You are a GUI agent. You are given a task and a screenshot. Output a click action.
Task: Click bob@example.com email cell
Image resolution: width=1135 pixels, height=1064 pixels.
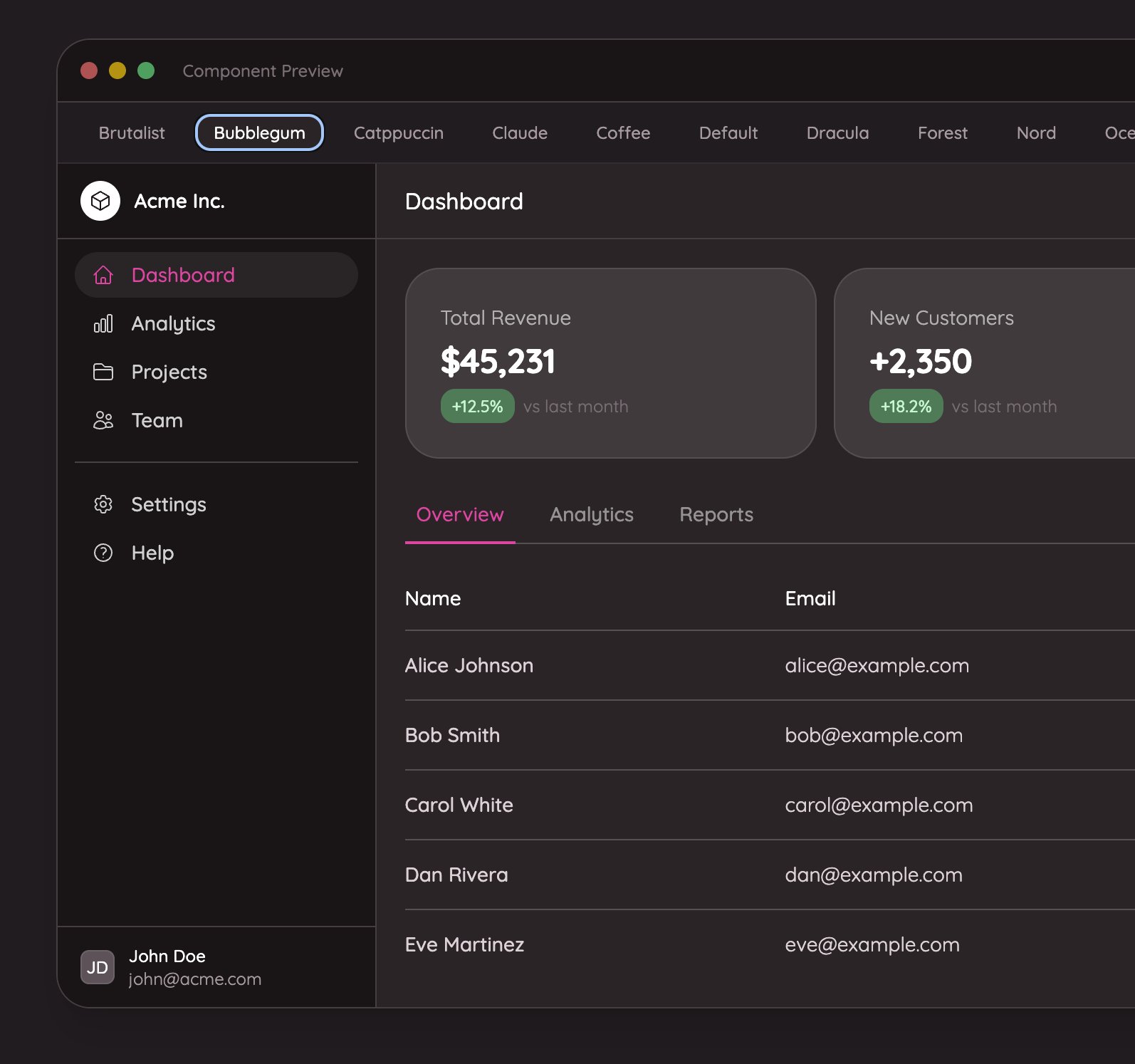coord(874,735)
